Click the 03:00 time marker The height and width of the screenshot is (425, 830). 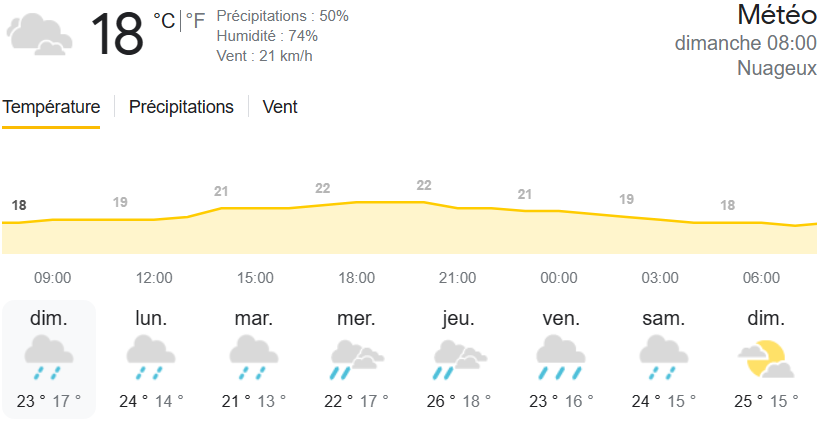pyautogui.click(x=660, y=278)
